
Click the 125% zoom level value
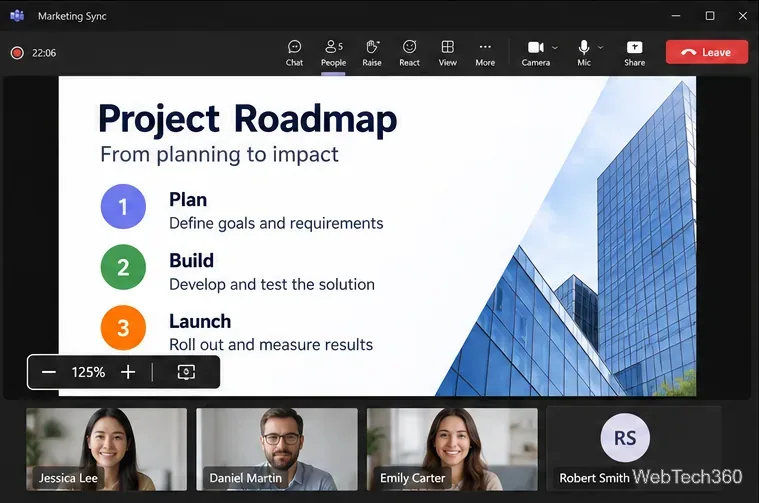[88, 372]
